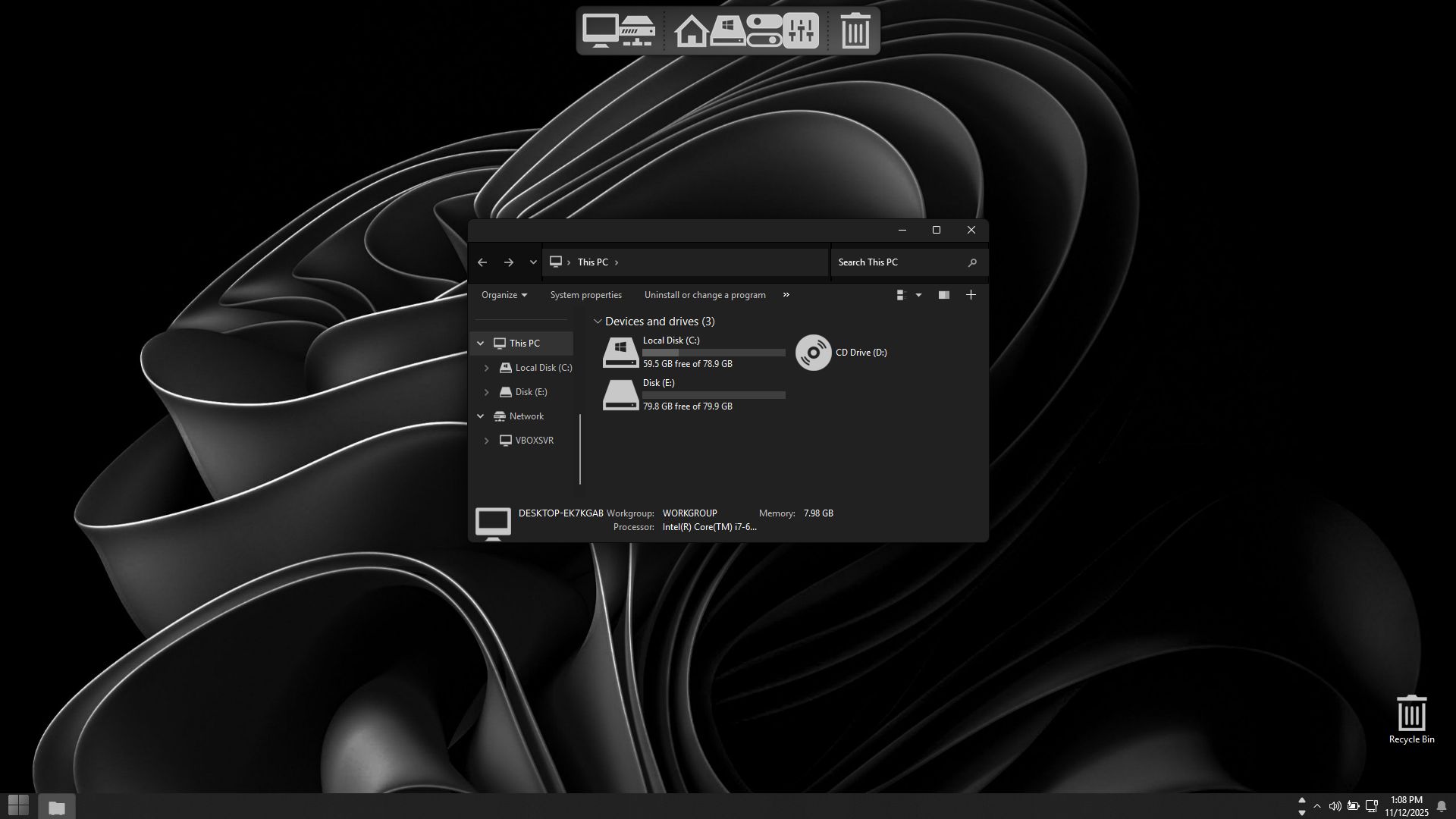Click Uninstall or change a program
This screenshot has width=1456, height=819.
pos(704,295)
